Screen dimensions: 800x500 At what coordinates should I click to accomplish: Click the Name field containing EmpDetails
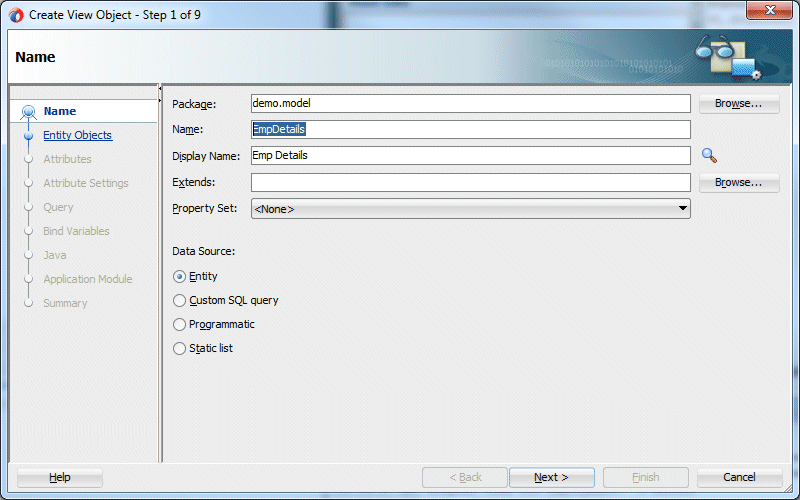pos(470,130)
